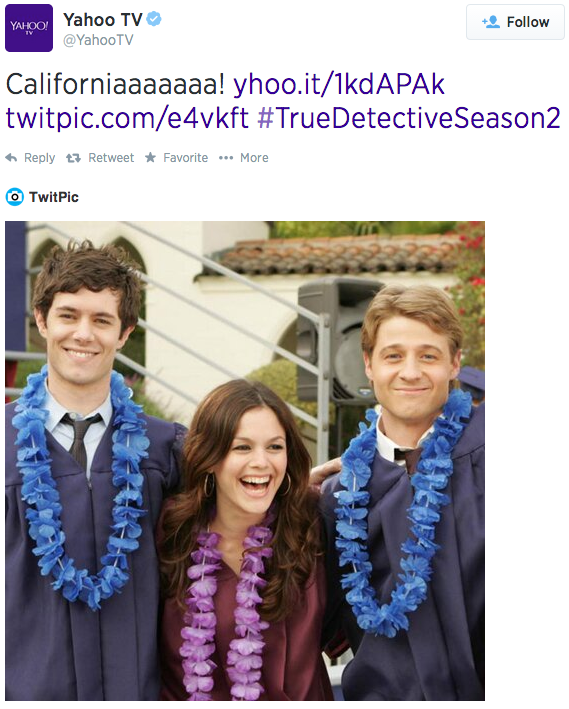Click the Yahoo TV purple avatar logo
The height and width of the screenshot is (709, 569).
(x=29, y=28)
